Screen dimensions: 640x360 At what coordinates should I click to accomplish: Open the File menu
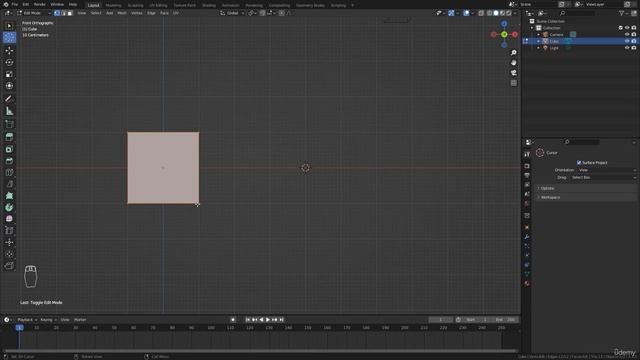pyautogui.click(x=15, y=4)
